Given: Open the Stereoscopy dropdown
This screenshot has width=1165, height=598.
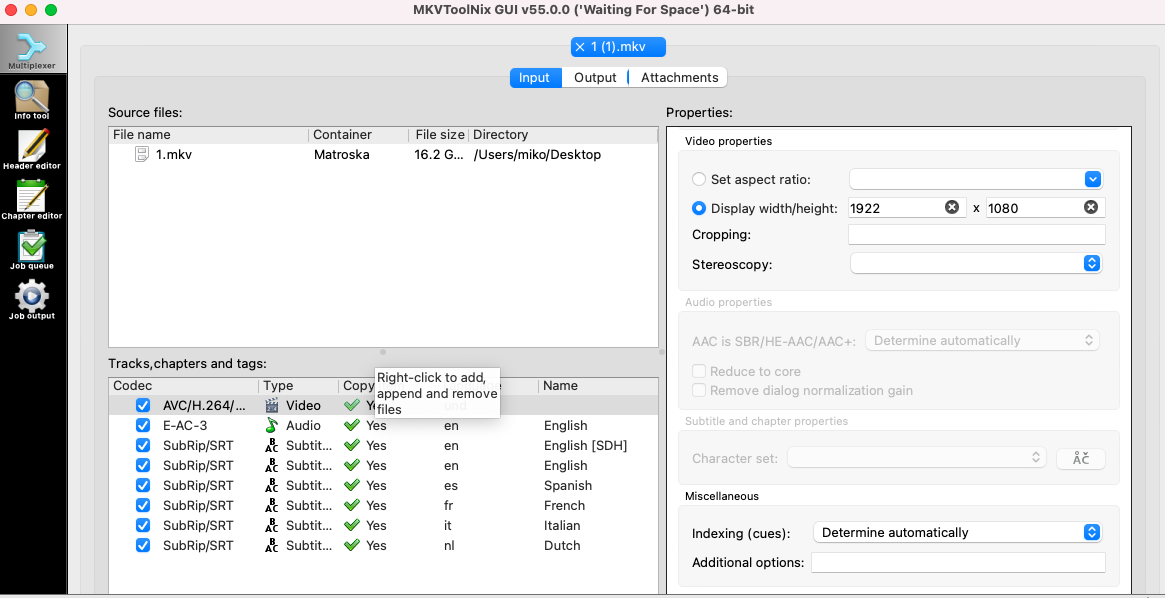Looking at the screenshot, I should [x=976, y=263].
